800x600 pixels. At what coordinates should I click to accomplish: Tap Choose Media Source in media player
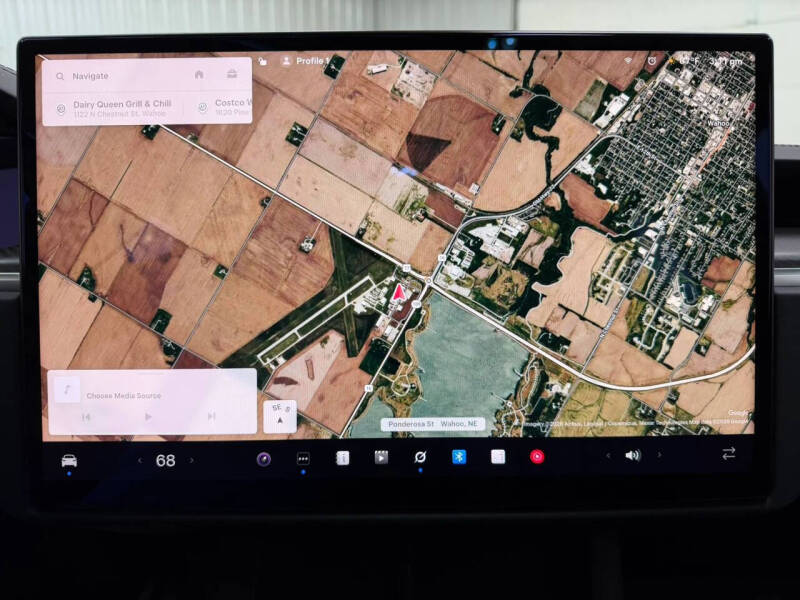click(123, 395)
